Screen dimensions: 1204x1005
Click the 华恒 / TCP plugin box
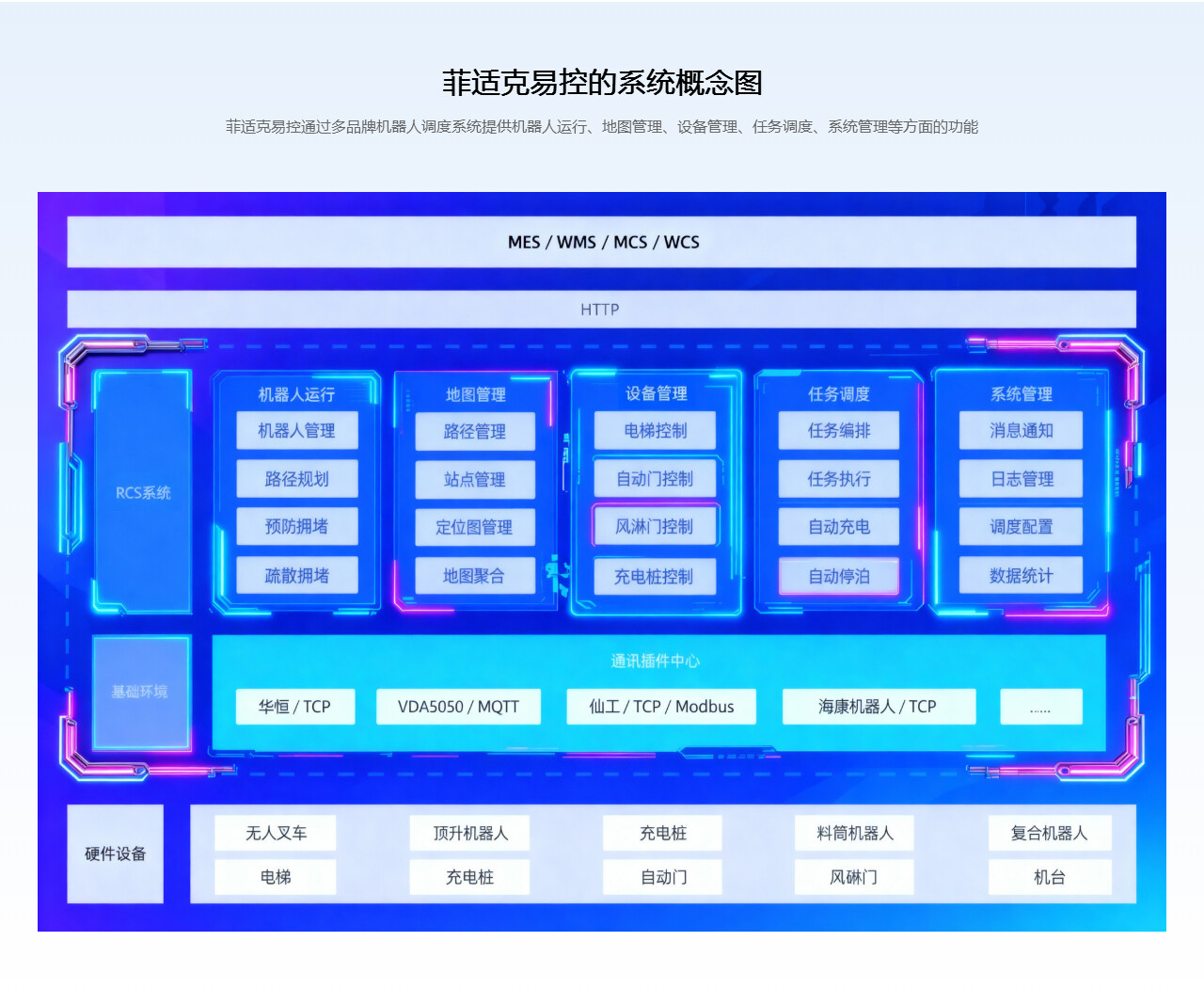[295, 707]
